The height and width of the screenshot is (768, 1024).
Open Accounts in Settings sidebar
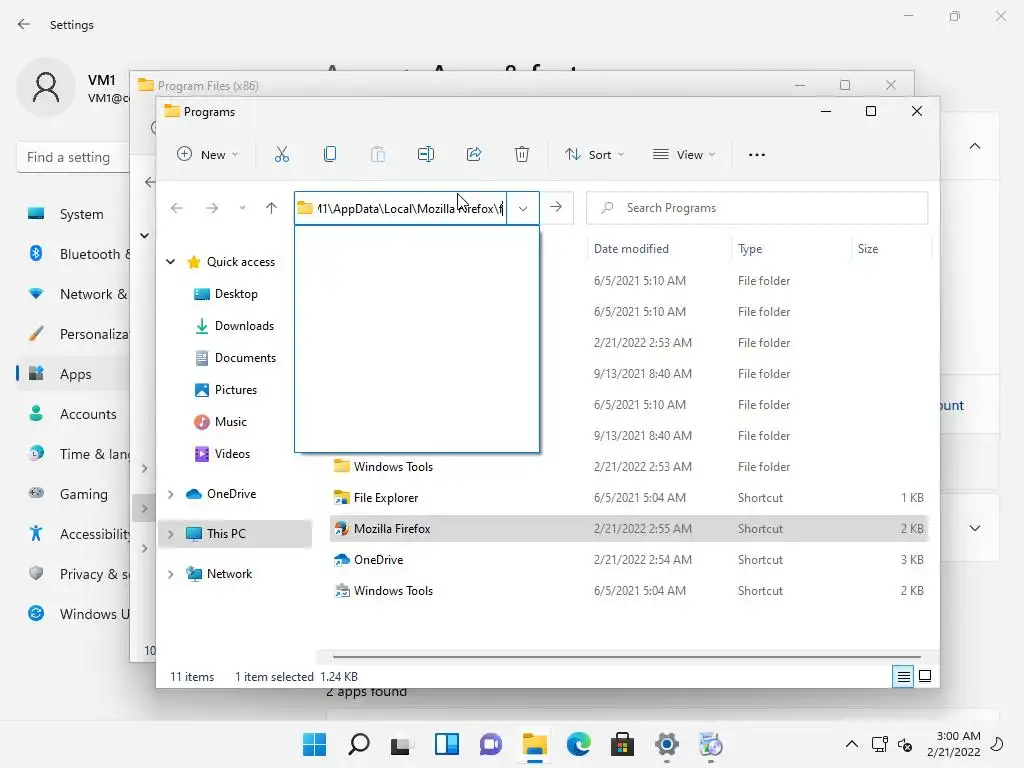point(74,414)
